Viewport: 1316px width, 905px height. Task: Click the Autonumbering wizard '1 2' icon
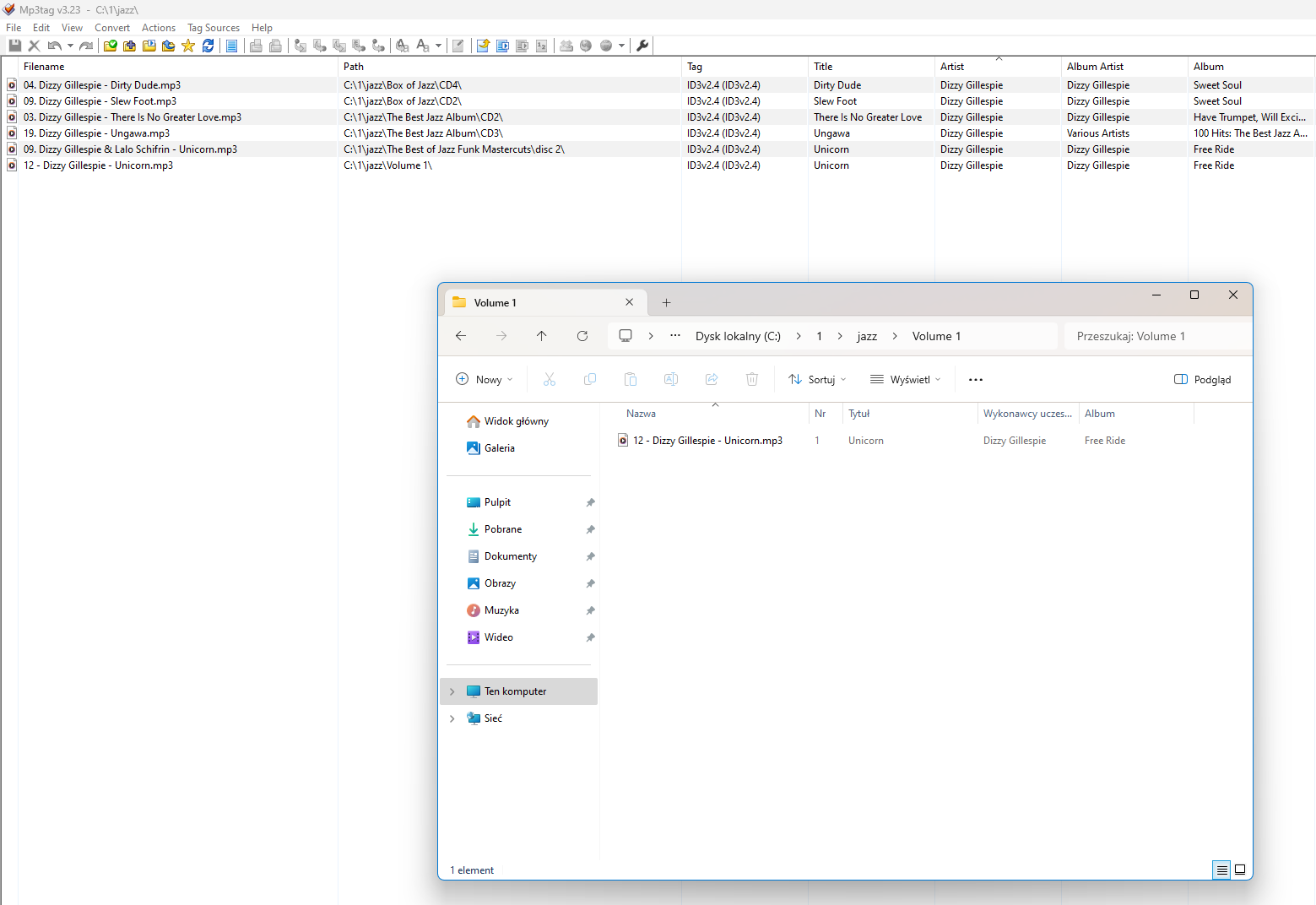[x=541, y=46]
